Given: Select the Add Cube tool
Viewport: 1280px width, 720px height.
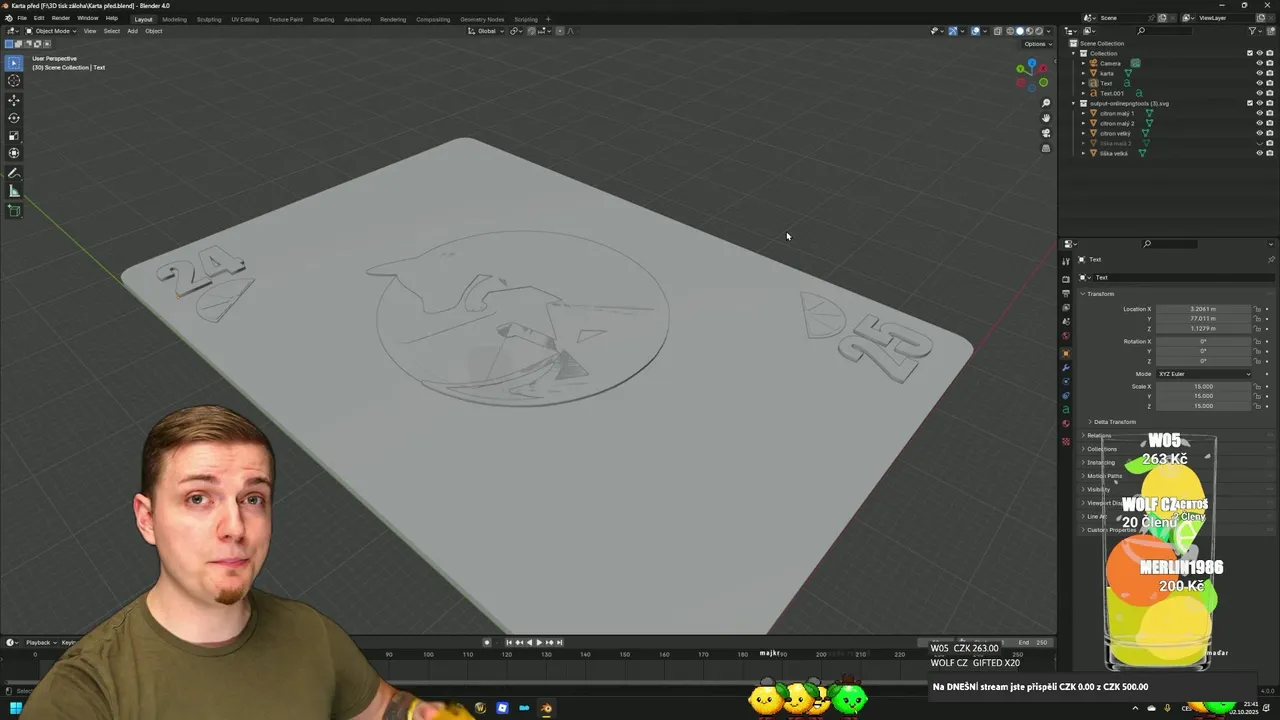Looking at the screenshot, I should [14, 211].
